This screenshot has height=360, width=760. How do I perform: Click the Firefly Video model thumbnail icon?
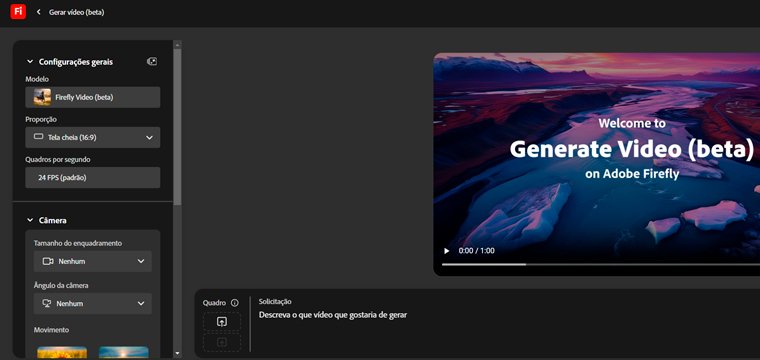tap(42, 97)
